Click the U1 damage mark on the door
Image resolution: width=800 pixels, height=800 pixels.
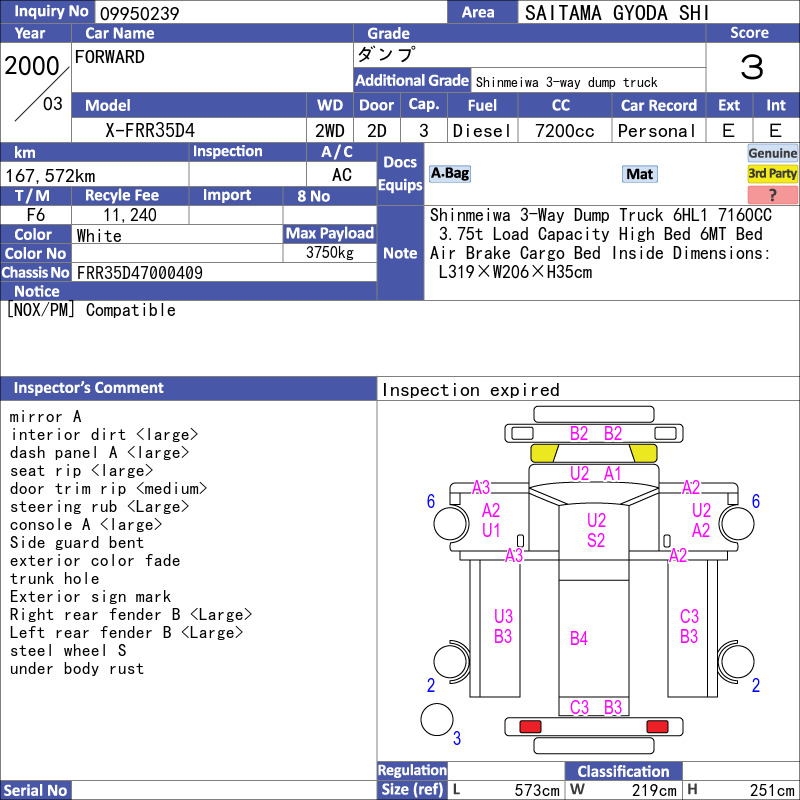click(491, 531)
